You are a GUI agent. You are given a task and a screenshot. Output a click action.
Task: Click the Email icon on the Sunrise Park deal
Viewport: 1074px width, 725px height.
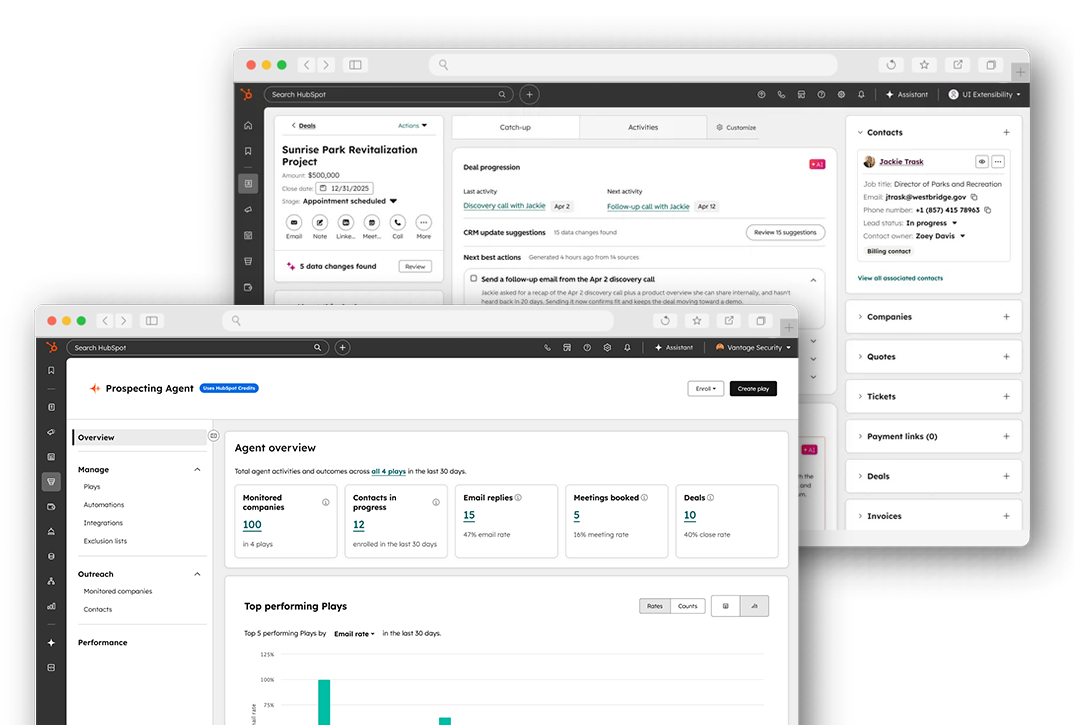[294, 223]
